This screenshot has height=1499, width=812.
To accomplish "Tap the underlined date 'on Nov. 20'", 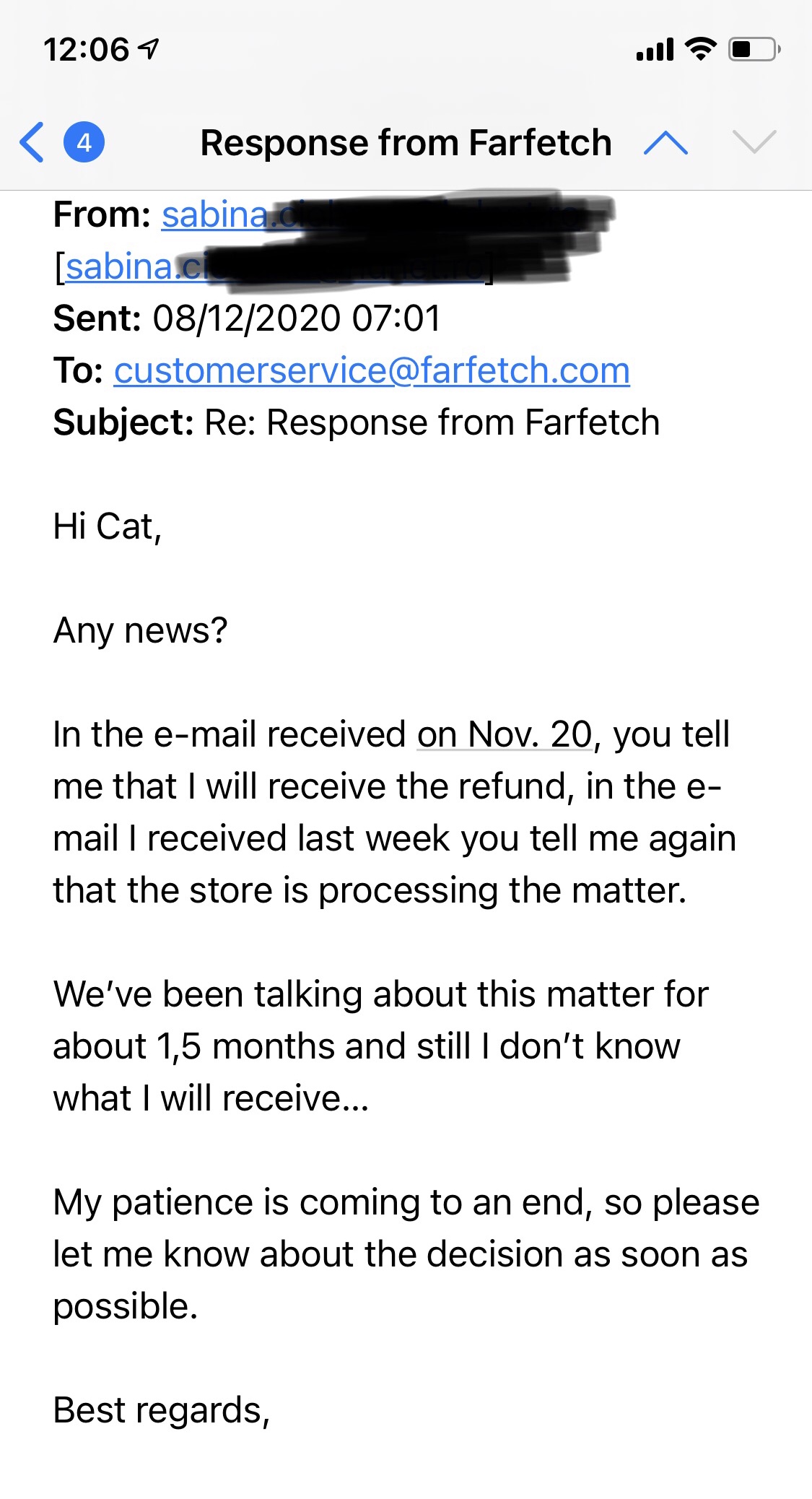I will coord(505,735).
